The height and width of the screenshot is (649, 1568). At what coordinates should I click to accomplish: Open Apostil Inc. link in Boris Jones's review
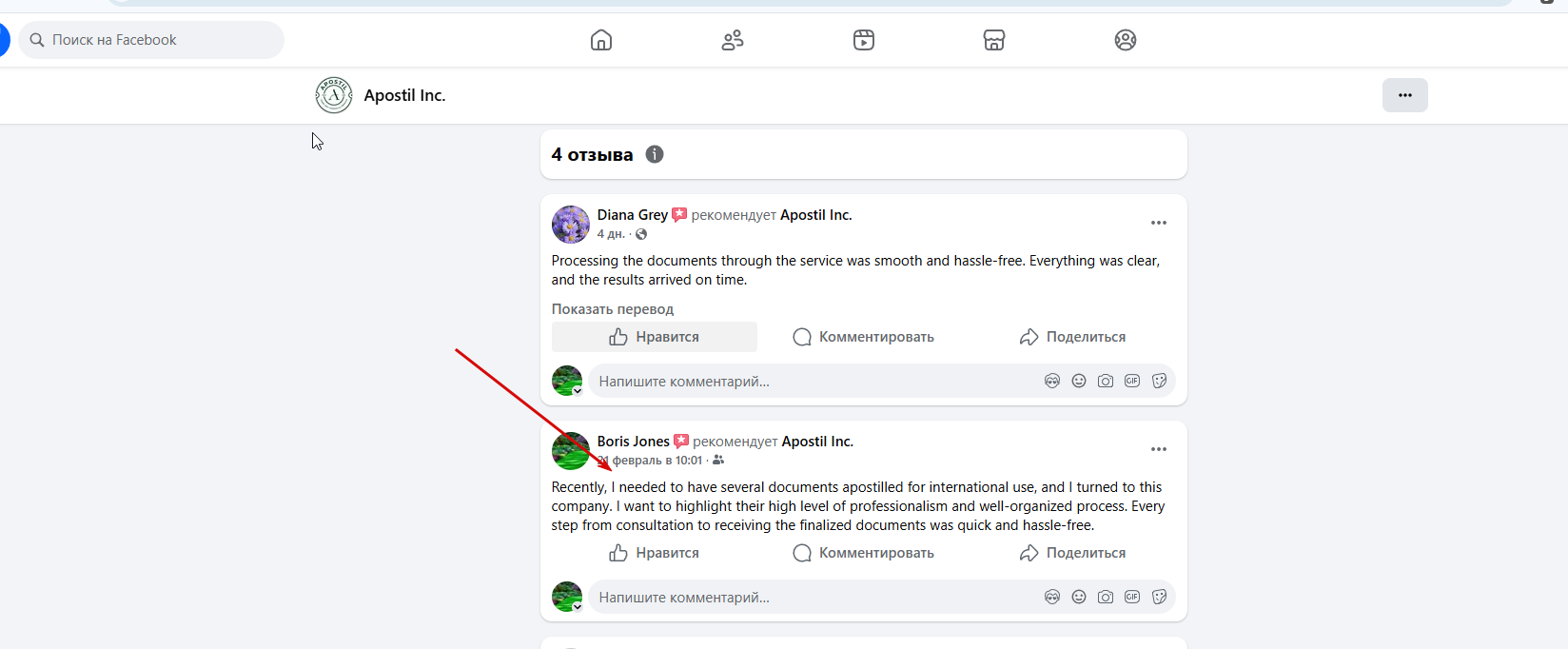tap(817, 442)
